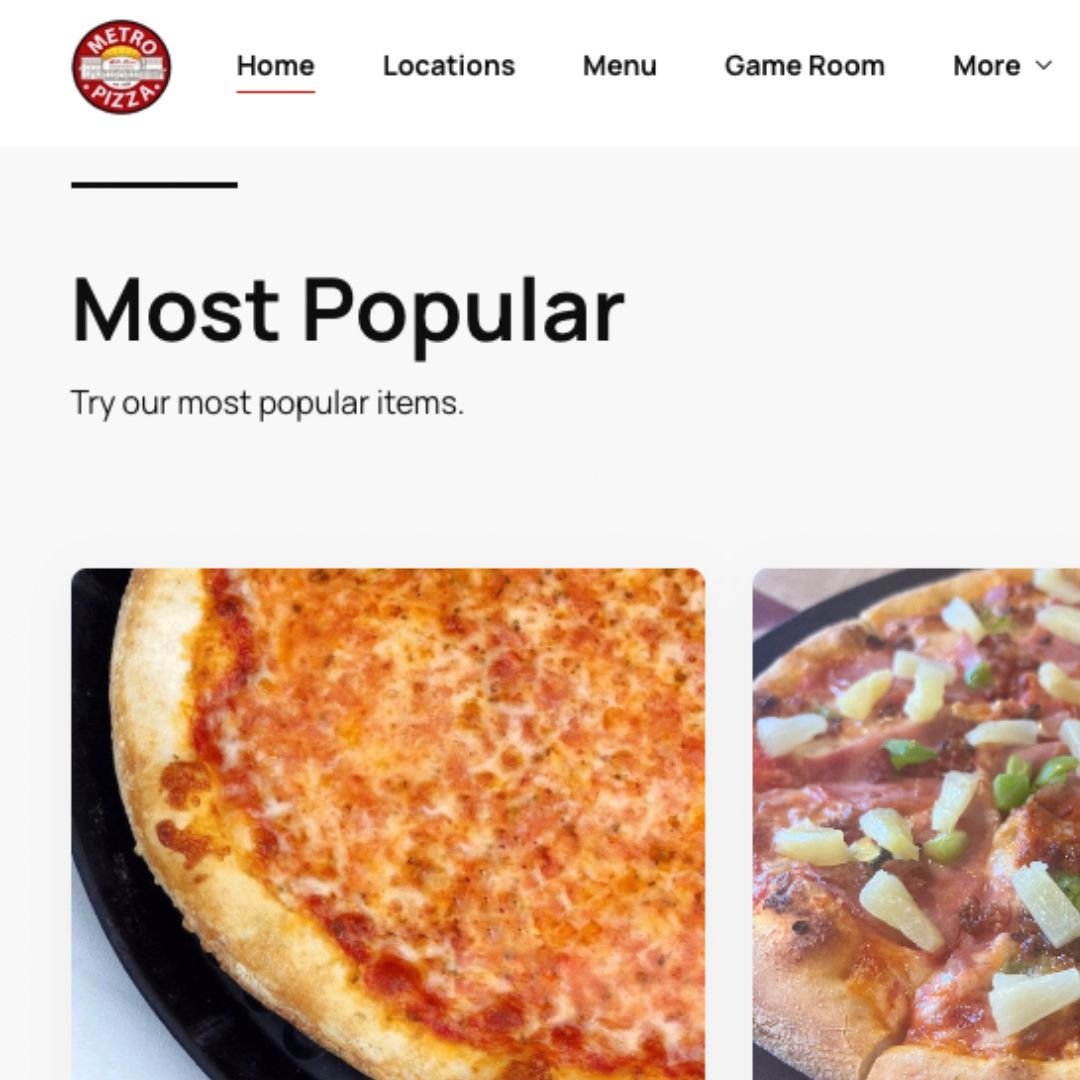Image resolution: width=1080 pixels, height=1080 pixels.
Task: Visit the Game Room page
Action: pos(804,66)
